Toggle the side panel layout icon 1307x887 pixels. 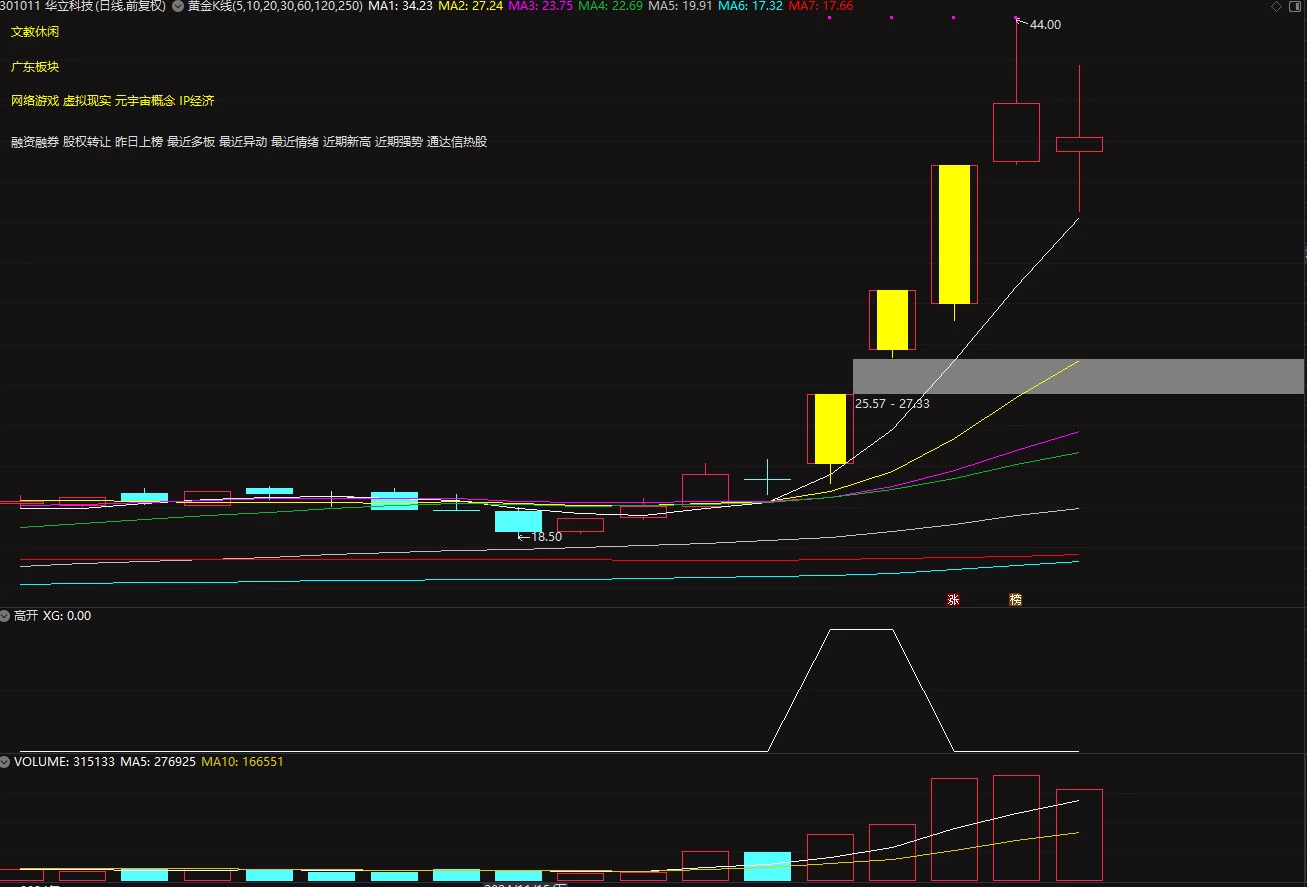[x=1294, y=6]
